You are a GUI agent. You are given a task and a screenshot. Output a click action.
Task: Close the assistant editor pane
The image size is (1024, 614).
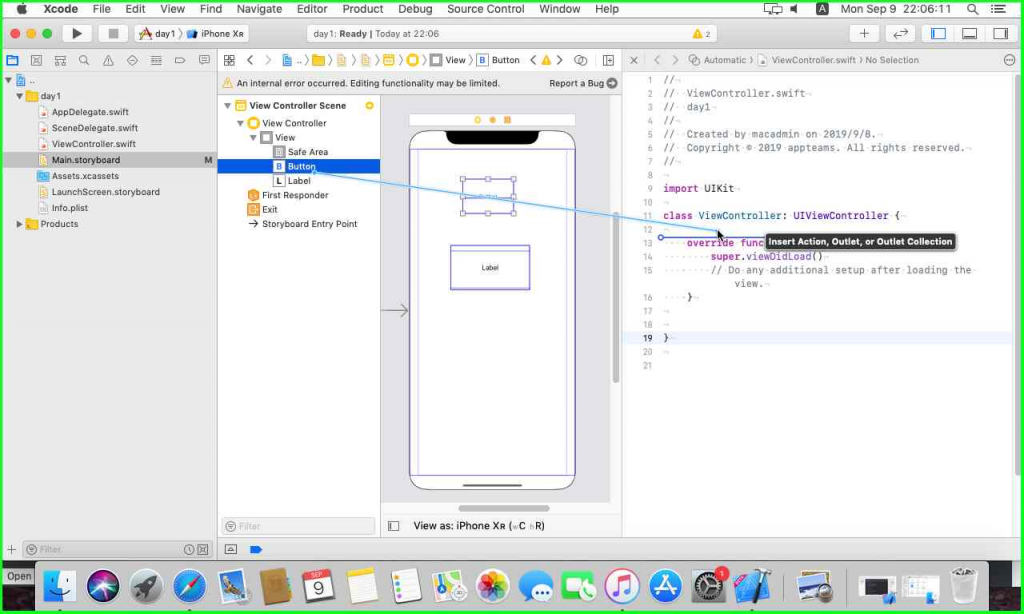click(x=633, y=60)
